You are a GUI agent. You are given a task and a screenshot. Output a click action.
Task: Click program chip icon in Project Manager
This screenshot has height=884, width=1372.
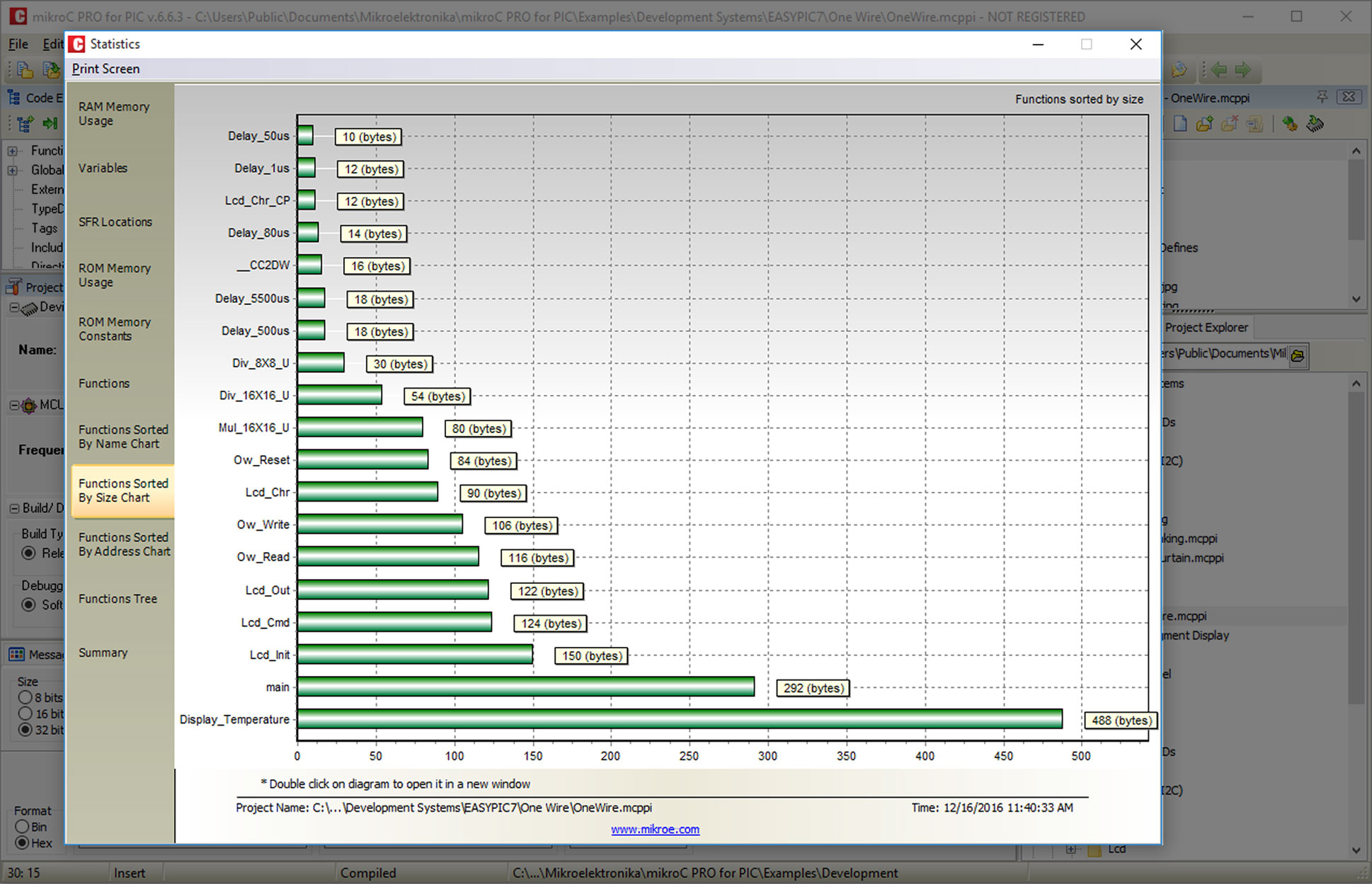(x=1315, y=124)
